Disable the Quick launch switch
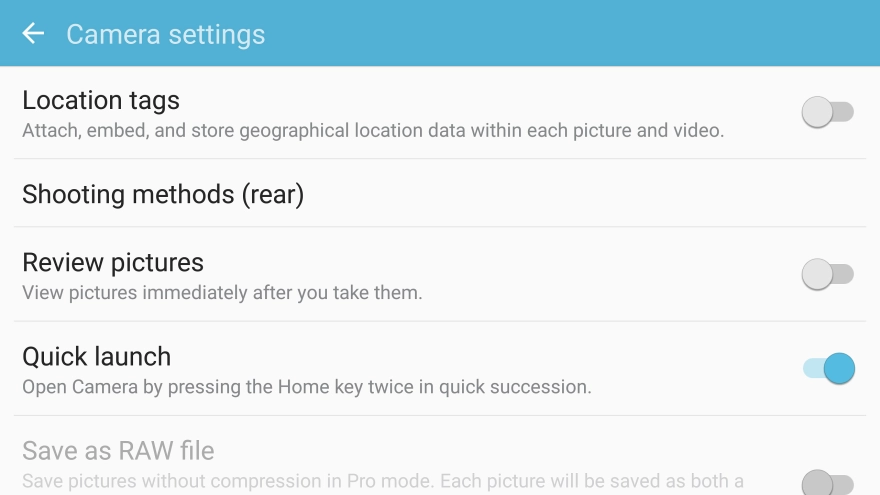880x495 pixels. (x=829, y=369)
